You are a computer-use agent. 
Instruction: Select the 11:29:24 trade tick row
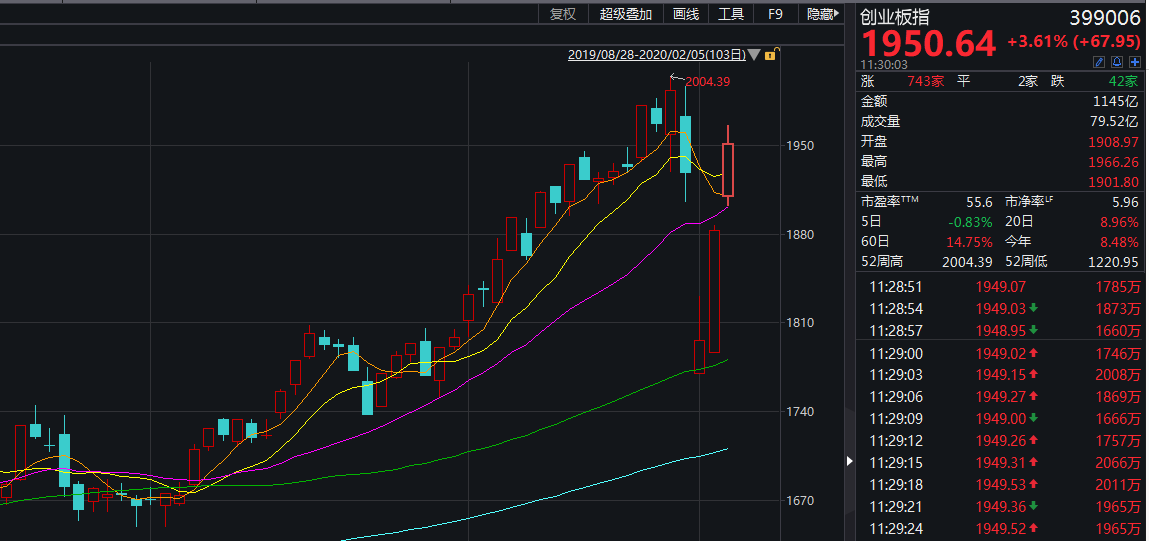click(1002, 528)
